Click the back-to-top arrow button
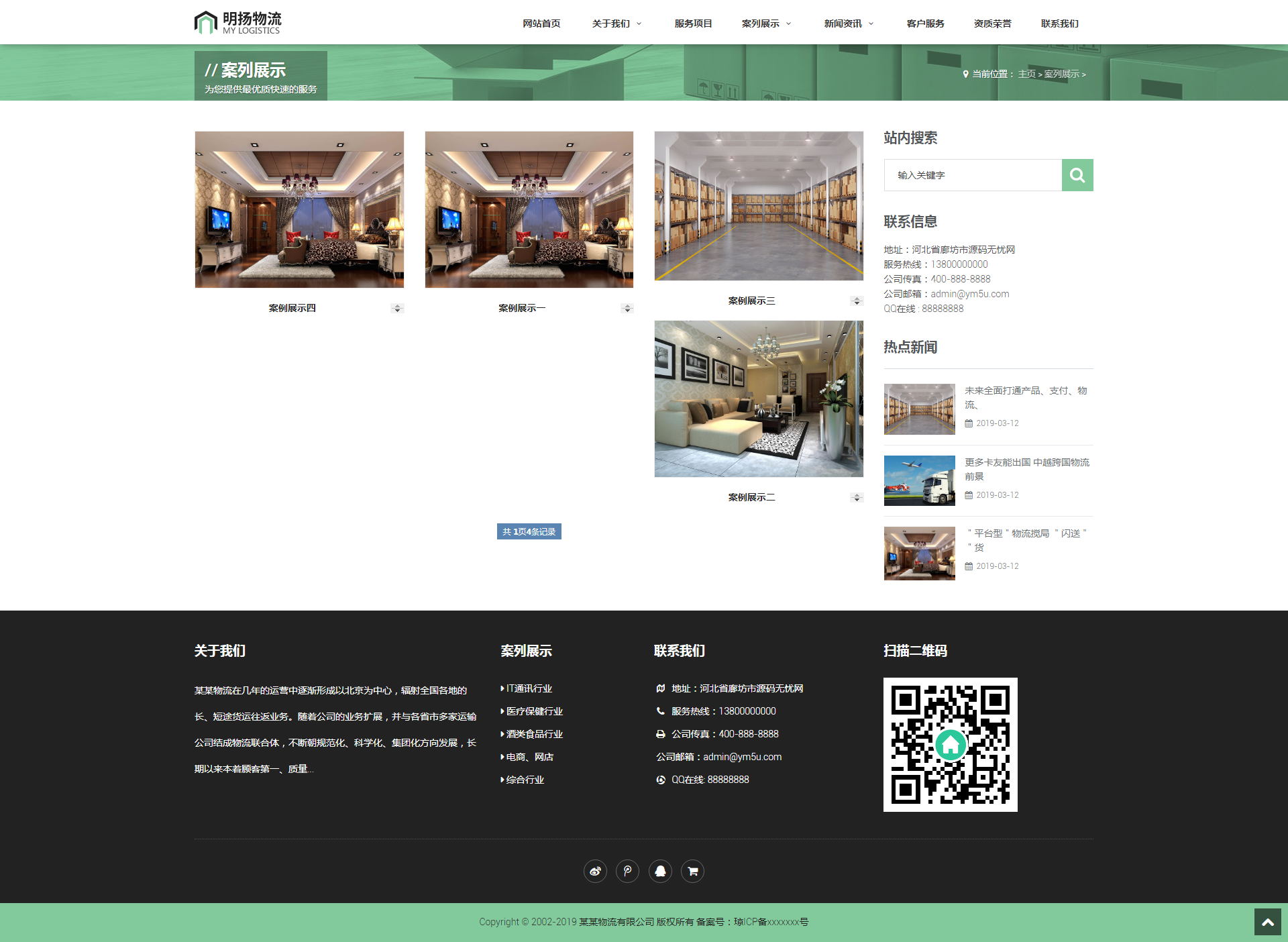The width and height of the screenshot is (1288, 942). click(1267, 922)
